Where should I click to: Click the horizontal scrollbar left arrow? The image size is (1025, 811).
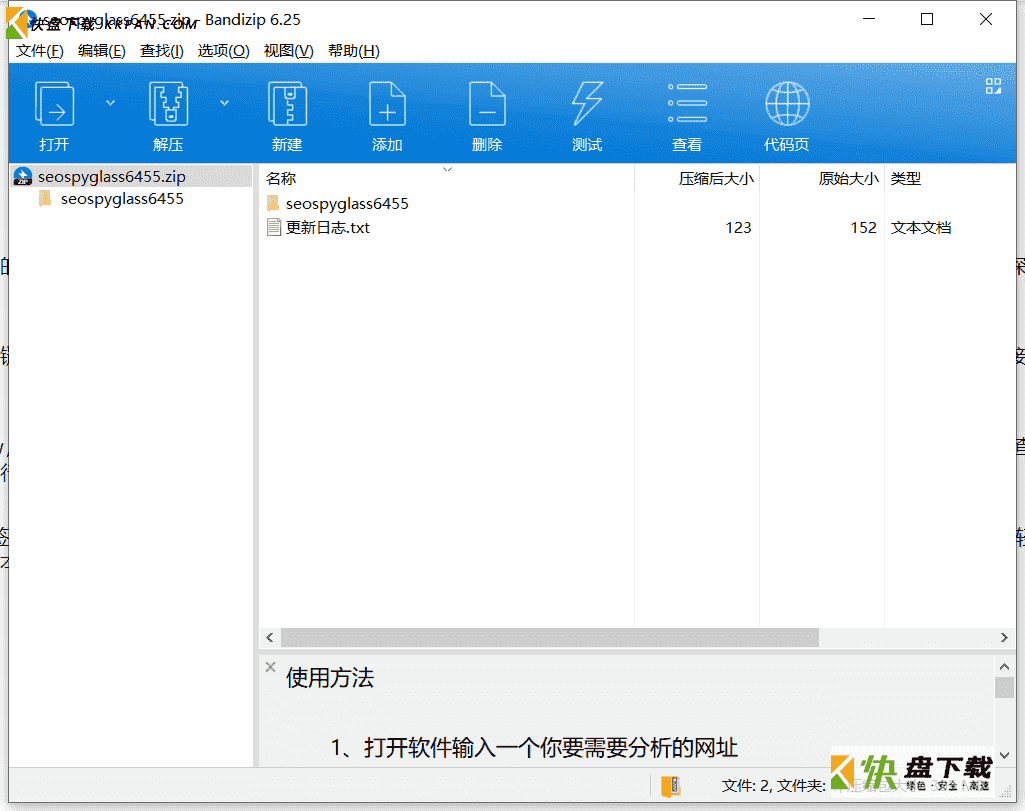tap(270, 637)
